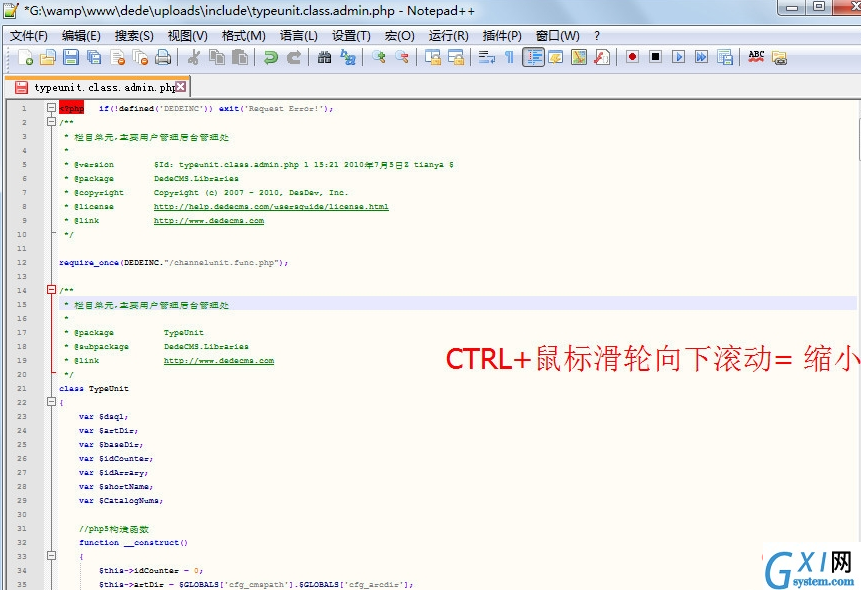The height and width of the screenshot is (590, 861).
Task: Follow the dedecms.com link on line 19
Action: 219,360
